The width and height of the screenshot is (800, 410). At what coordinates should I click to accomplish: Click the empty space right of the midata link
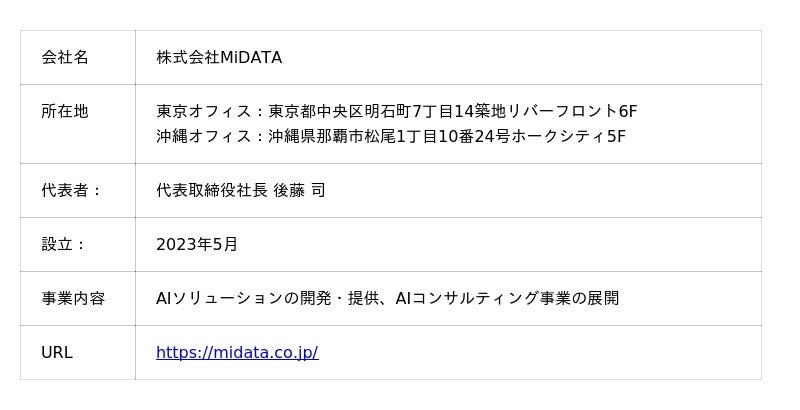(540, 353)
